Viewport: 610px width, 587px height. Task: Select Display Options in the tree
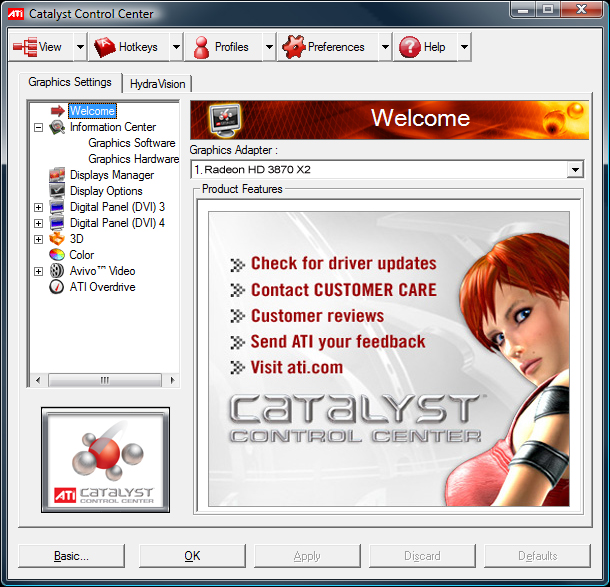[x=106, y=191]
